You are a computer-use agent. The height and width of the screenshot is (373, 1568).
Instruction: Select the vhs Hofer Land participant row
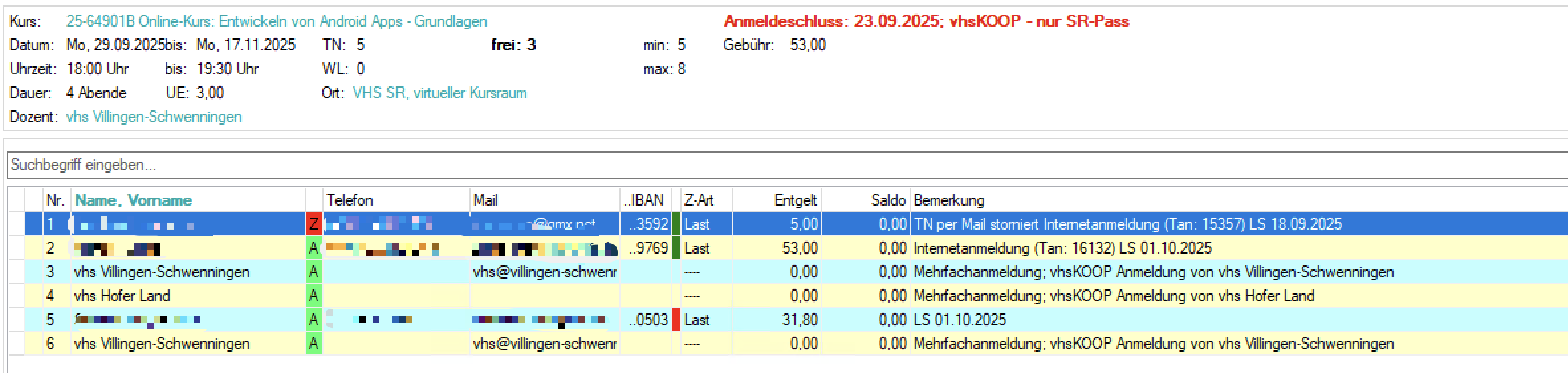(122, 296)
